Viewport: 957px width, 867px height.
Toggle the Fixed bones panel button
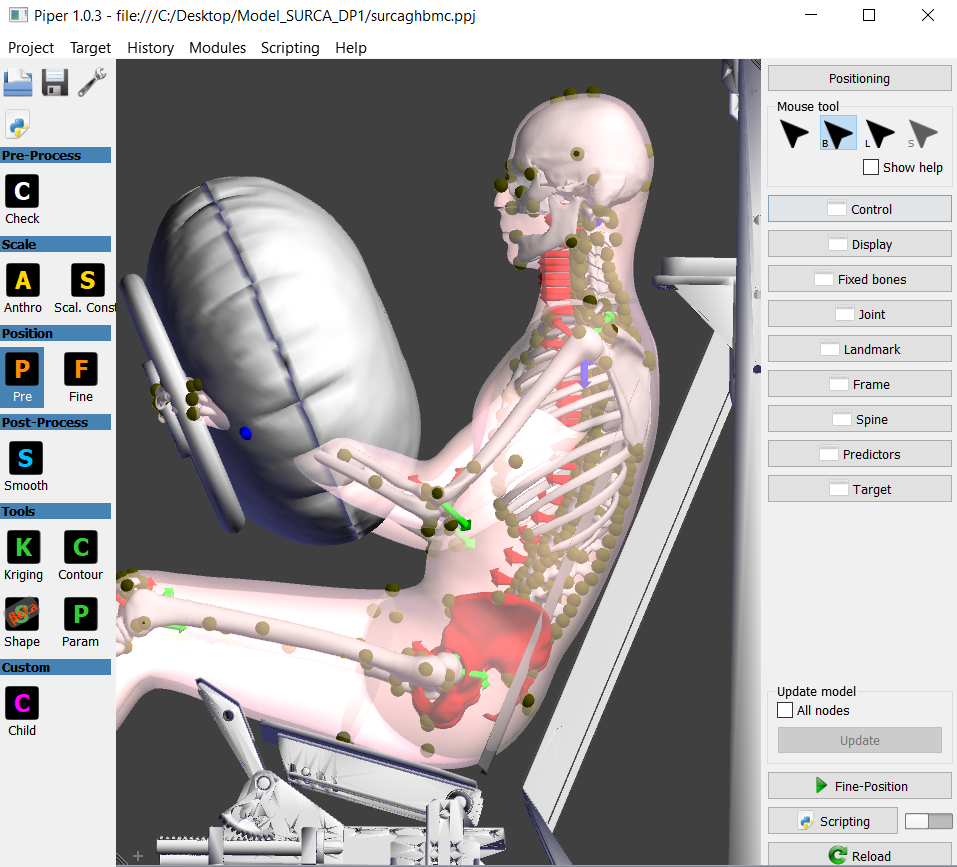[859, 279]
